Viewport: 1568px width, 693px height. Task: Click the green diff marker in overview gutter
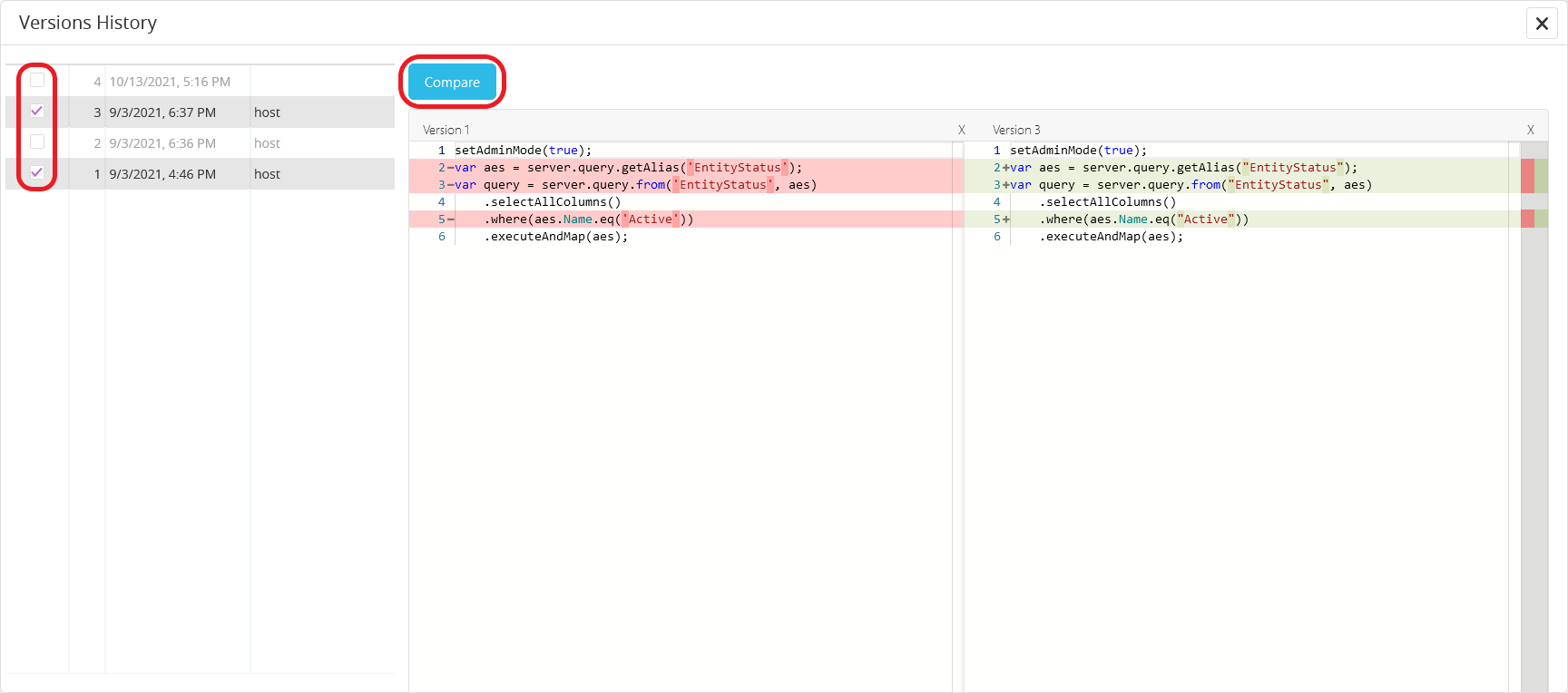click(x=1541, y=176)
